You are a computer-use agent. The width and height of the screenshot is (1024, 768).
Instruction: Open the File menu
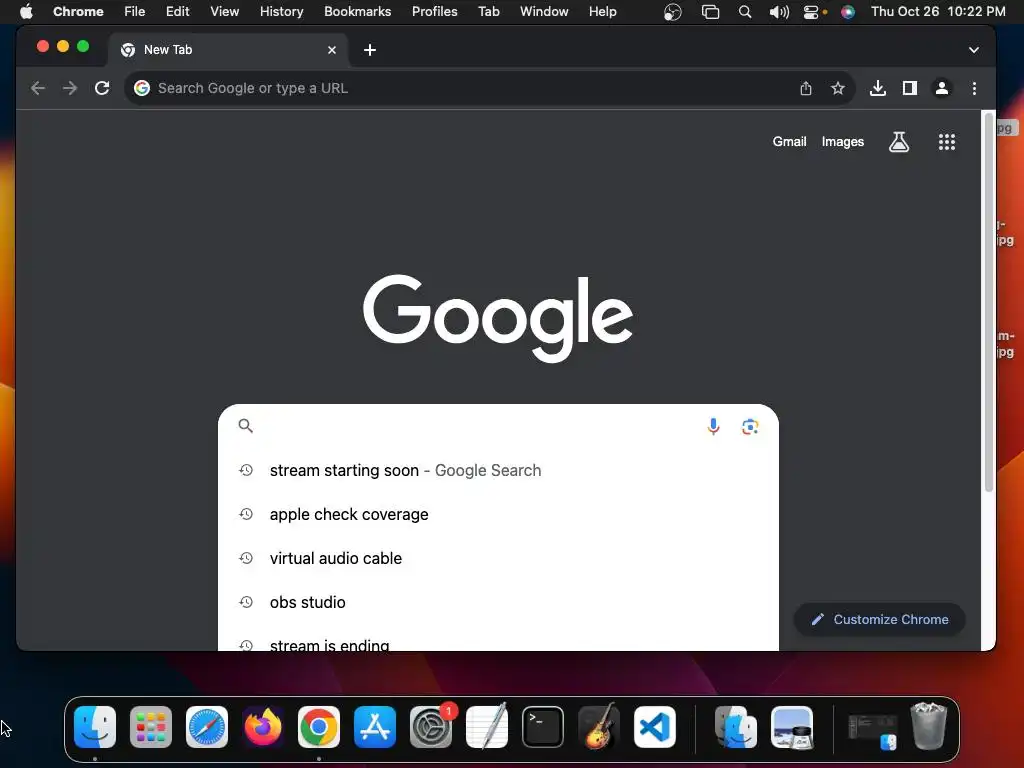point(135,12)
